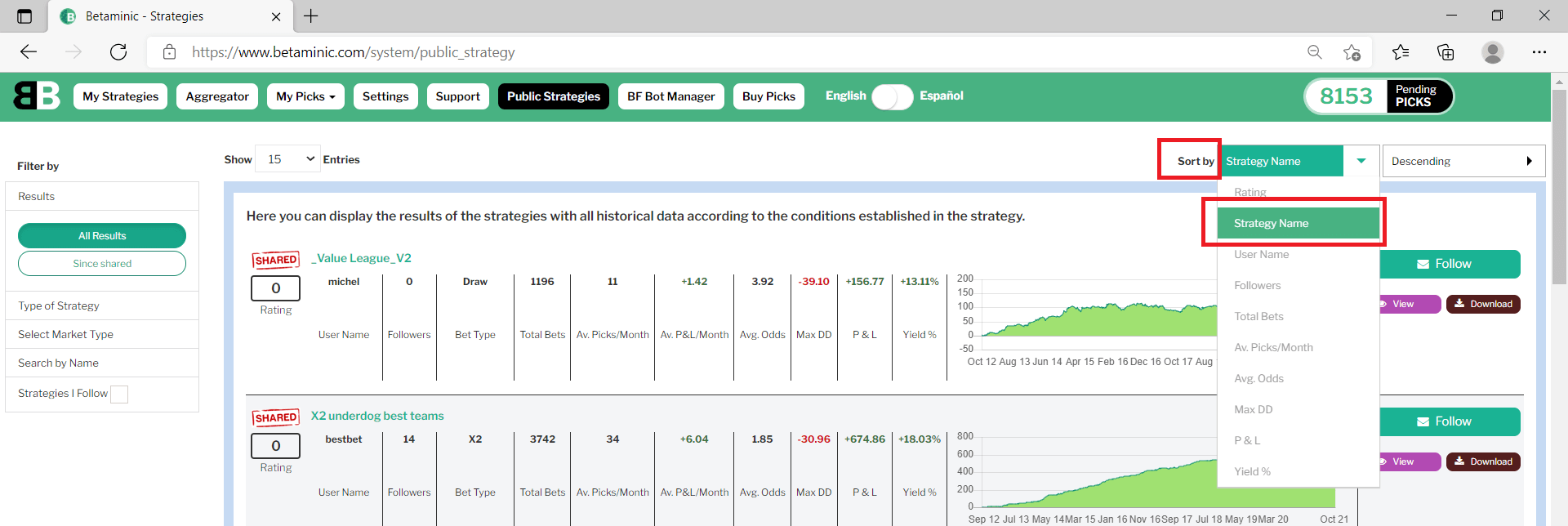Expand the Search by Name filter
This screenshot has width=1568, height=526.
pos(102,363)
